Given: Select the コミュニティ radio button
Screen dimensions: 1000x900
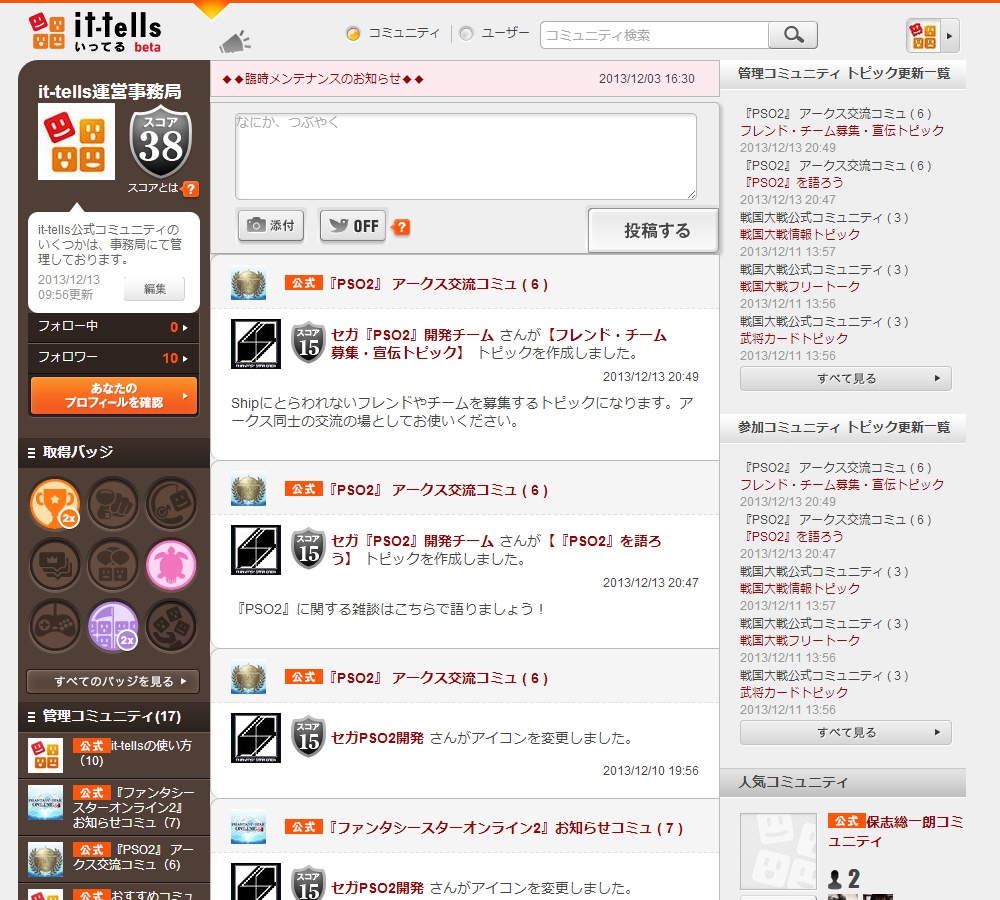Looking at the screenshot, I should click(353, 33).
